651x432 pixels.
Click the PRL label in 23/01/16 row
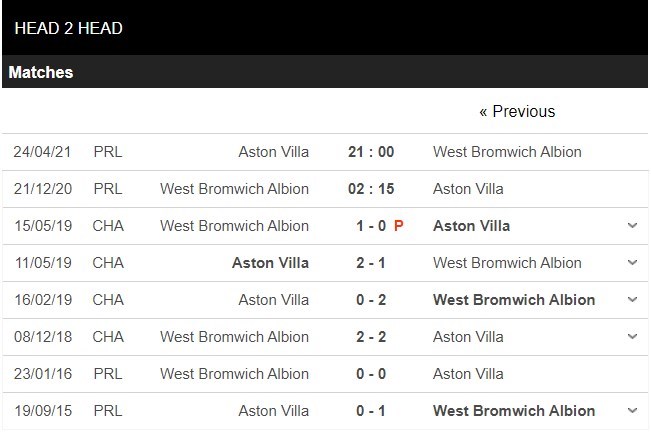pos(108,374)
